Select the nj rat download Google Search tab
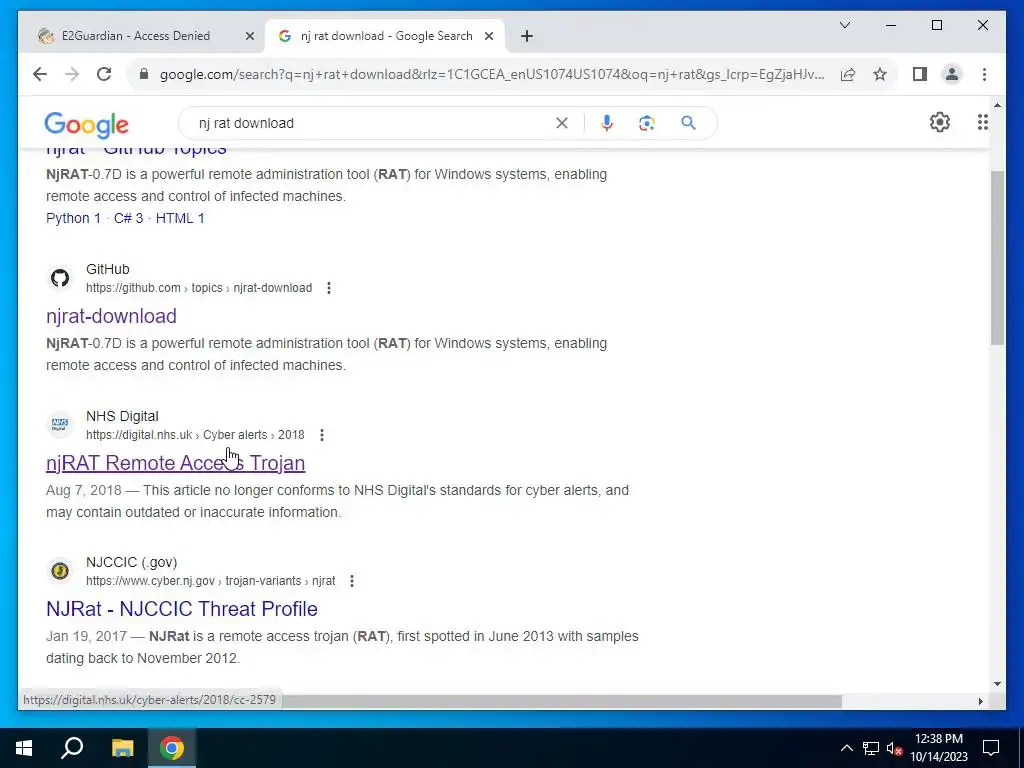Viewport: 1024px width, 768px height. pos(385,37)
